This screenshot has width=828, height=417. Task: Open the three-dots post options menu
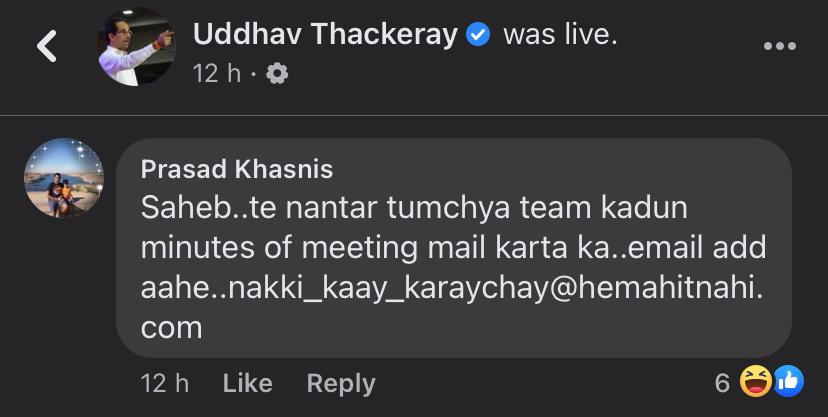click(779, 46)
